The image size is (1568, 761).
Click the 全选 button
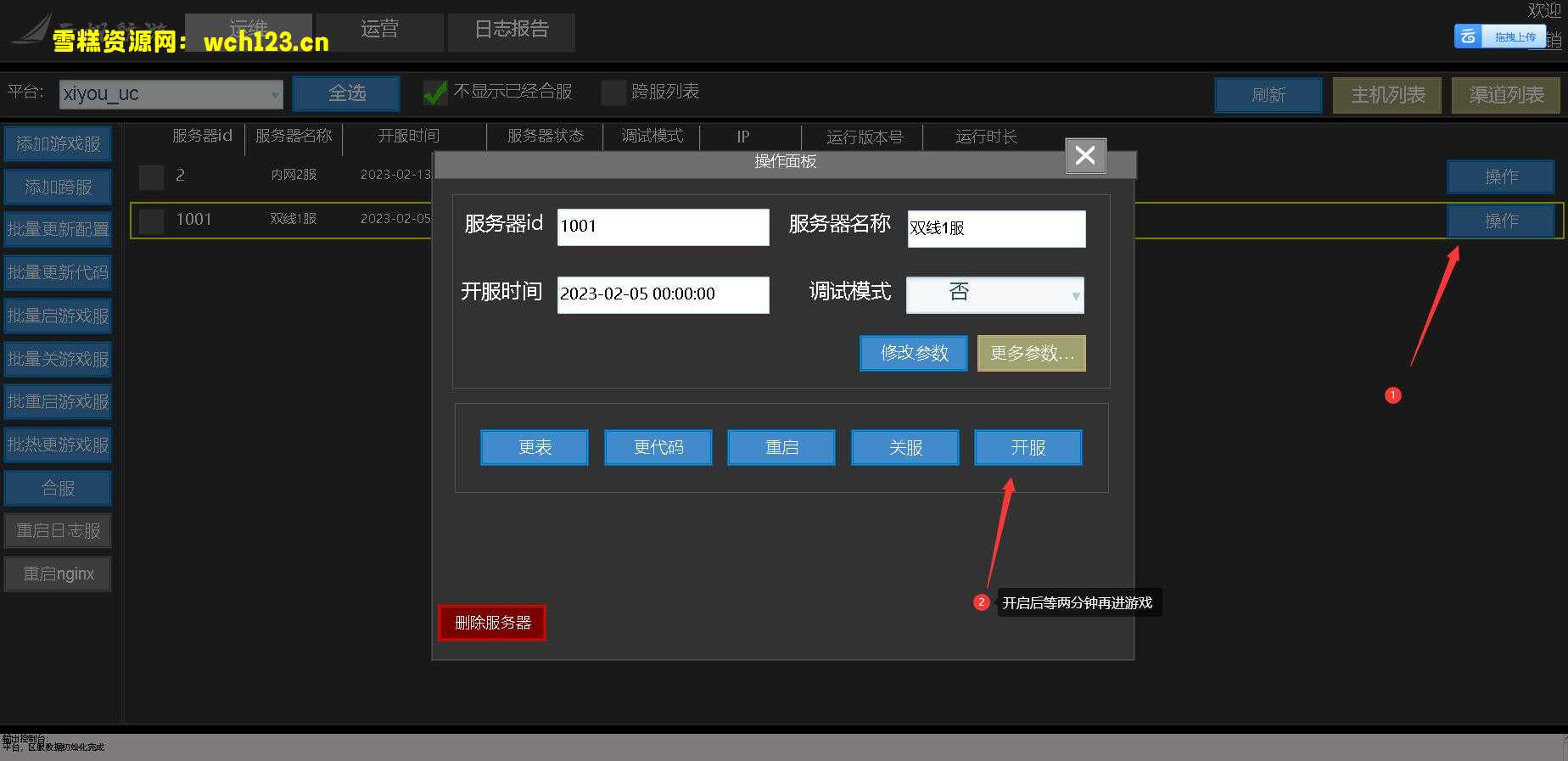[346, 93]
